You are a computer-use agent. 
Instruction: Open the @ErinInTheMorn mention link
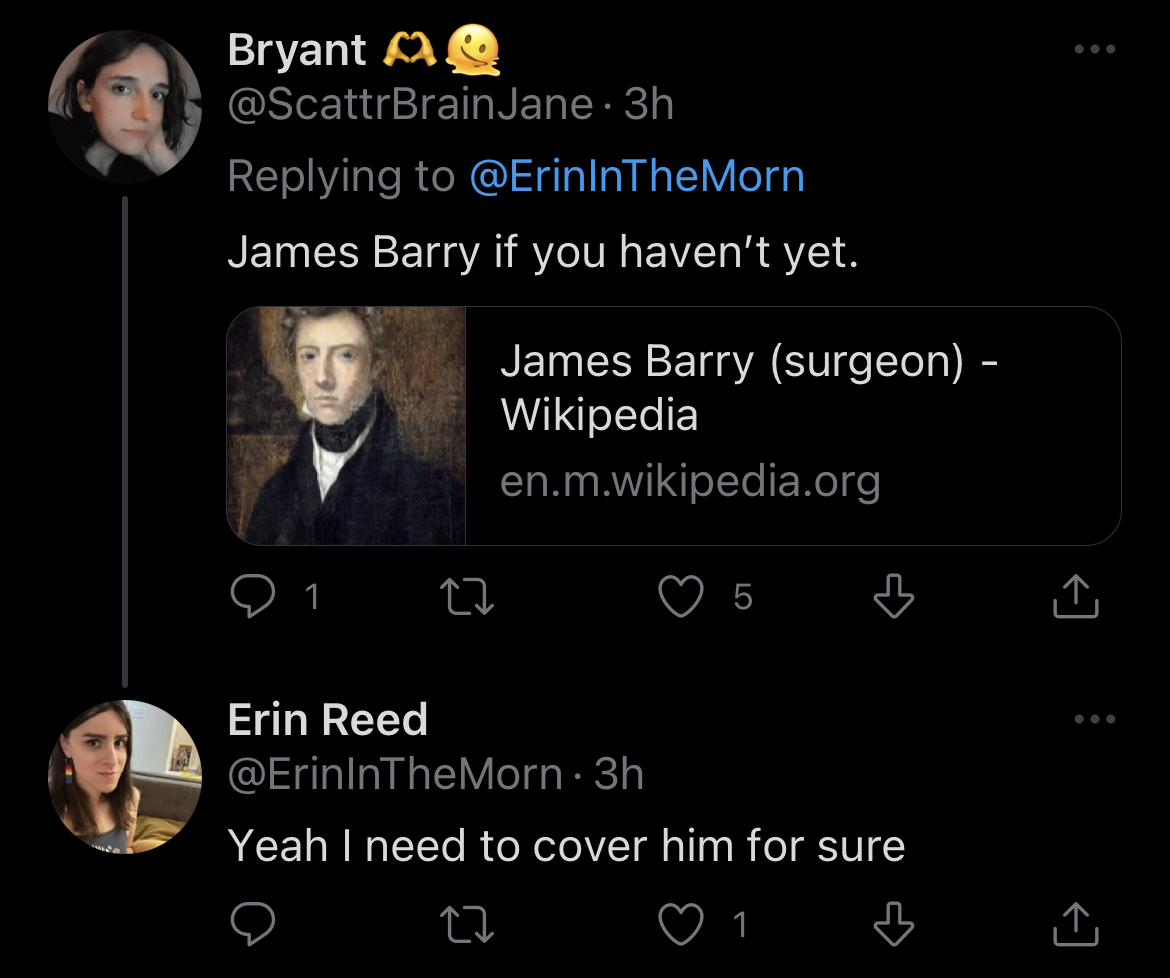[637, 177]
